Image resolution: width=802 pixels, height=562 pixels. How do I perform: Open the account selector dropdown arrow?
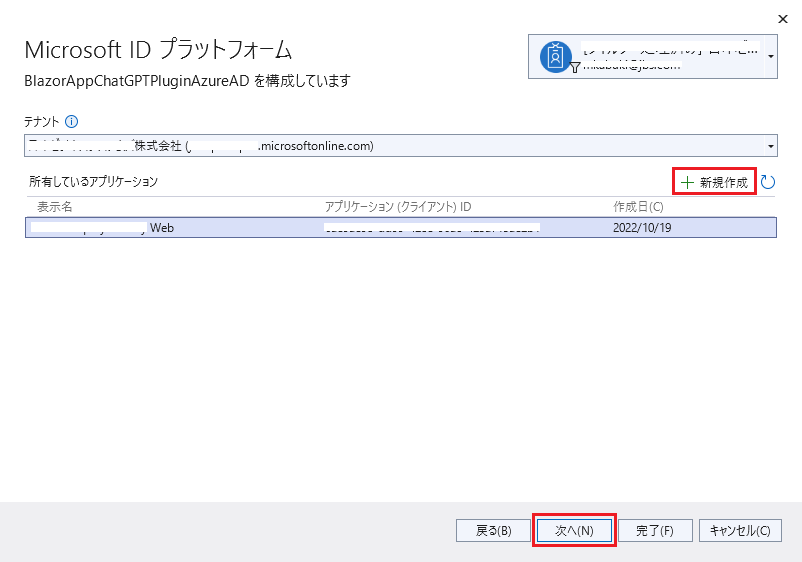[x=771, y=57]
